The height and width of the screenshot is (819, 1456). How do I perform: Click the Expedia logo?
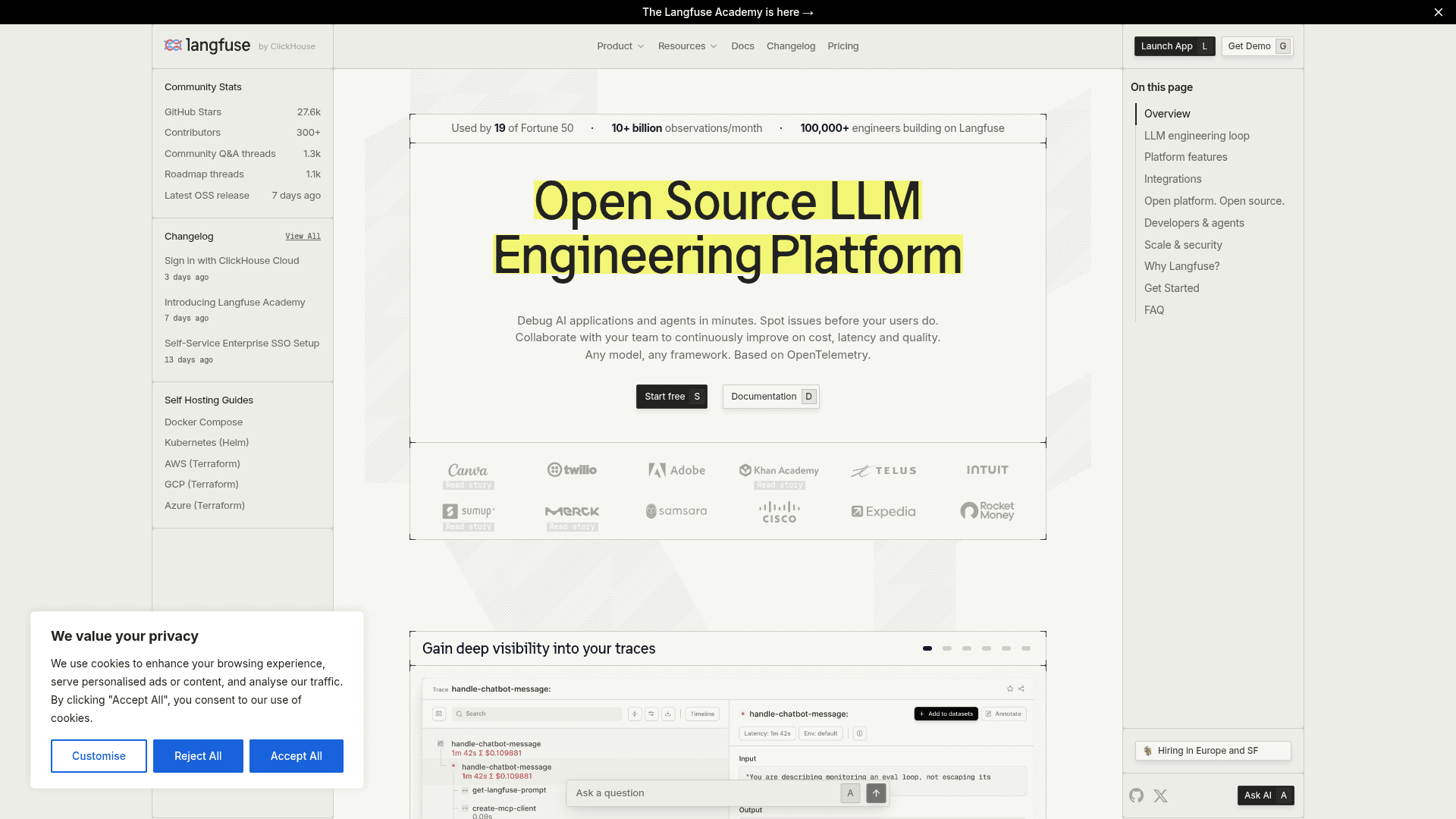pyautogui.click(x=883, y=512)
